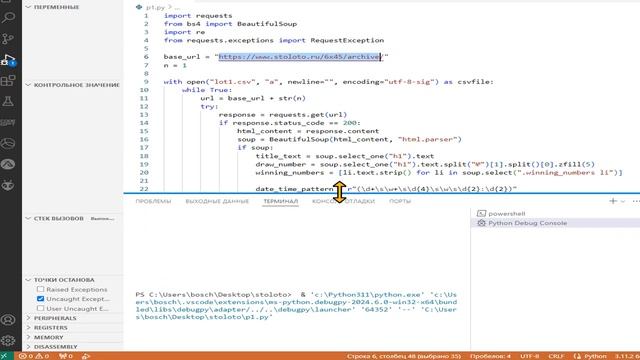640x360 pixels.
Task: Enable the User Uncaught Exceptions checkbox
Action: pyautogui.click(x=40, y=308)
